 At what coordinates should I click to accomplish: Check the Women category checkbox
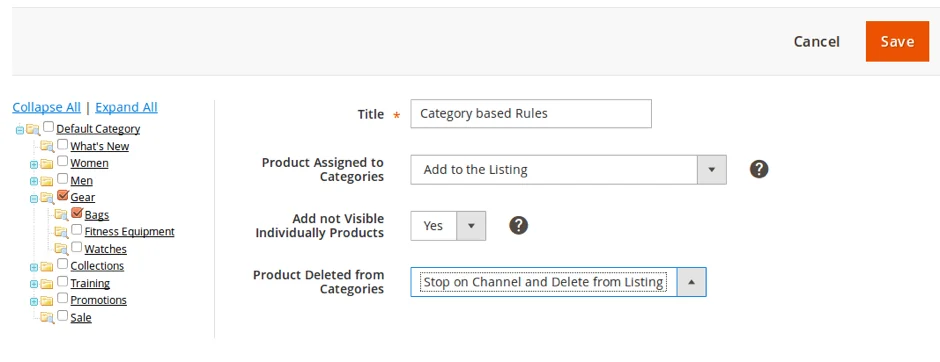pos(62,161)
